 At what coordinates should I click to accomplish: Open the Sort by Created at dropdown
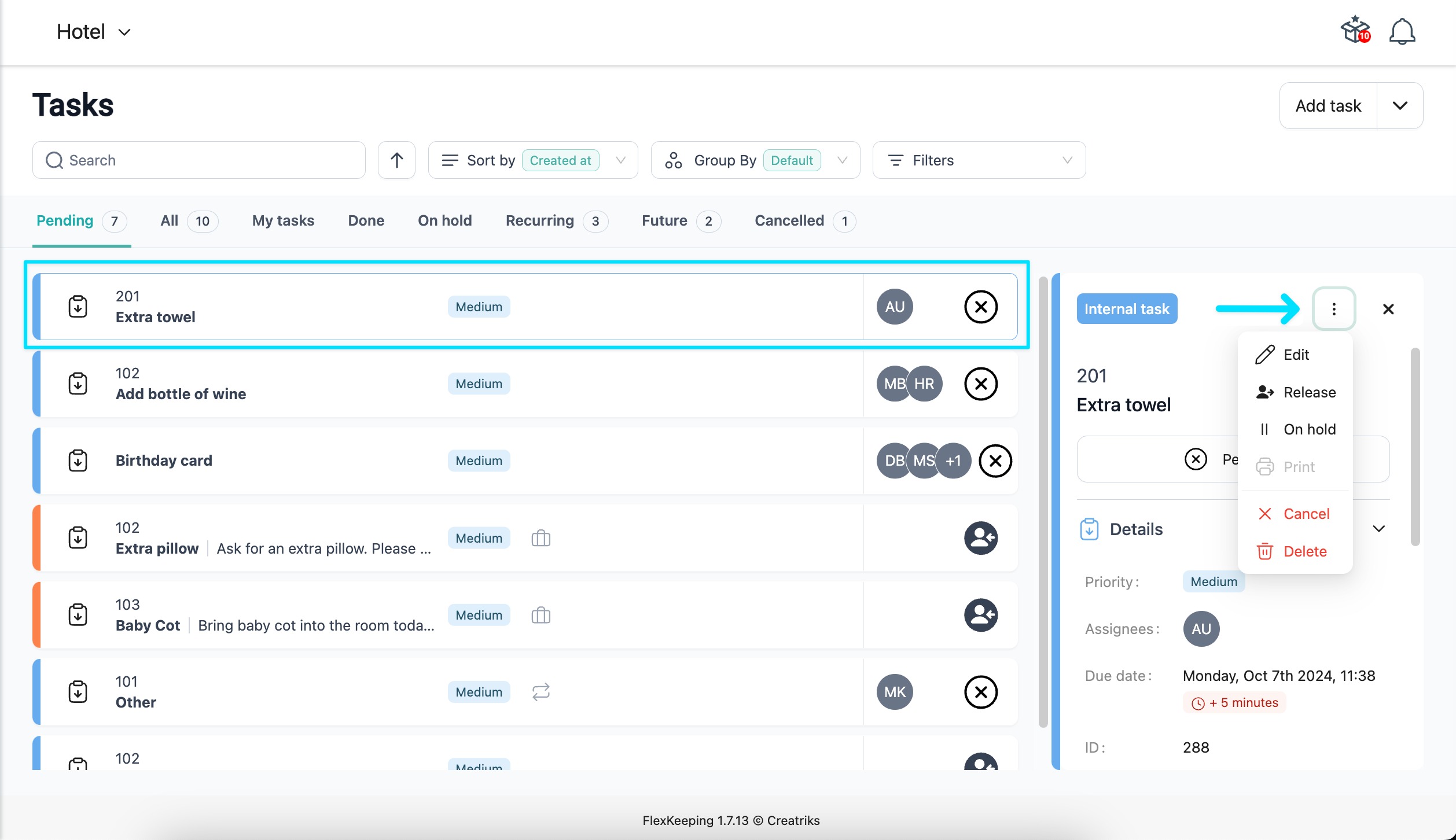(532, 160)
